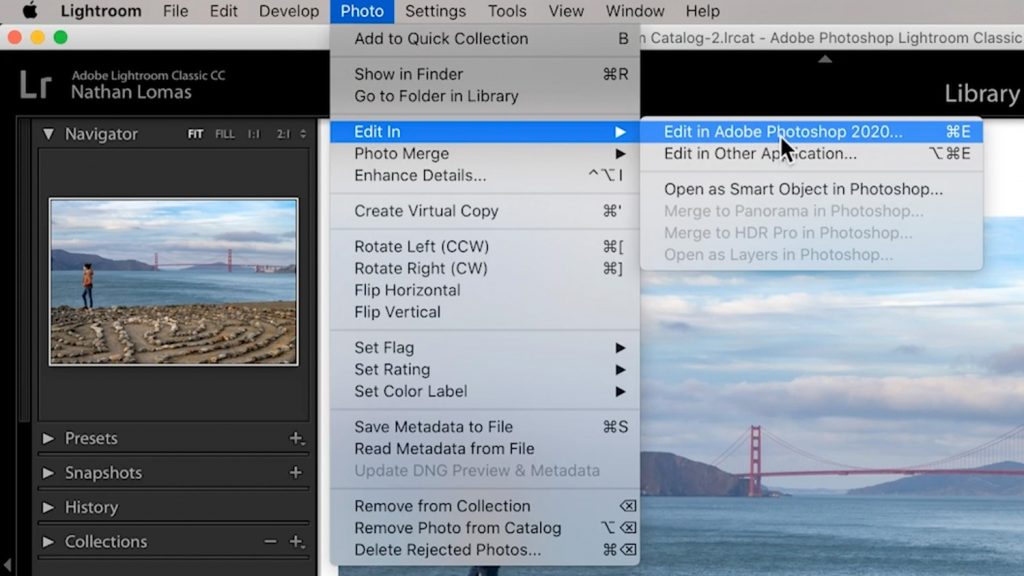Set Navigator zoom to 1:1

click(253, 134)
